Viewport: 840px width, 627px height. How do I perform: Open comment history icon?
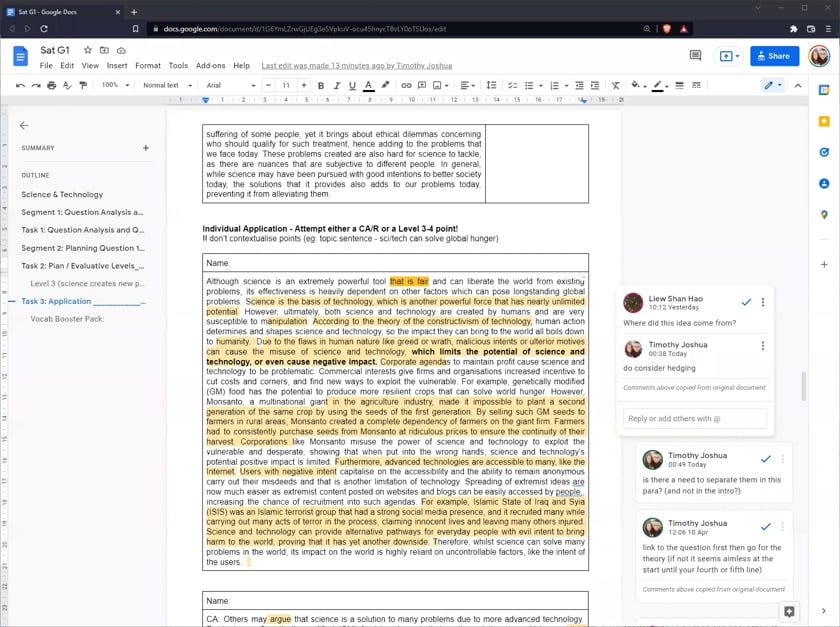[695, 56]
